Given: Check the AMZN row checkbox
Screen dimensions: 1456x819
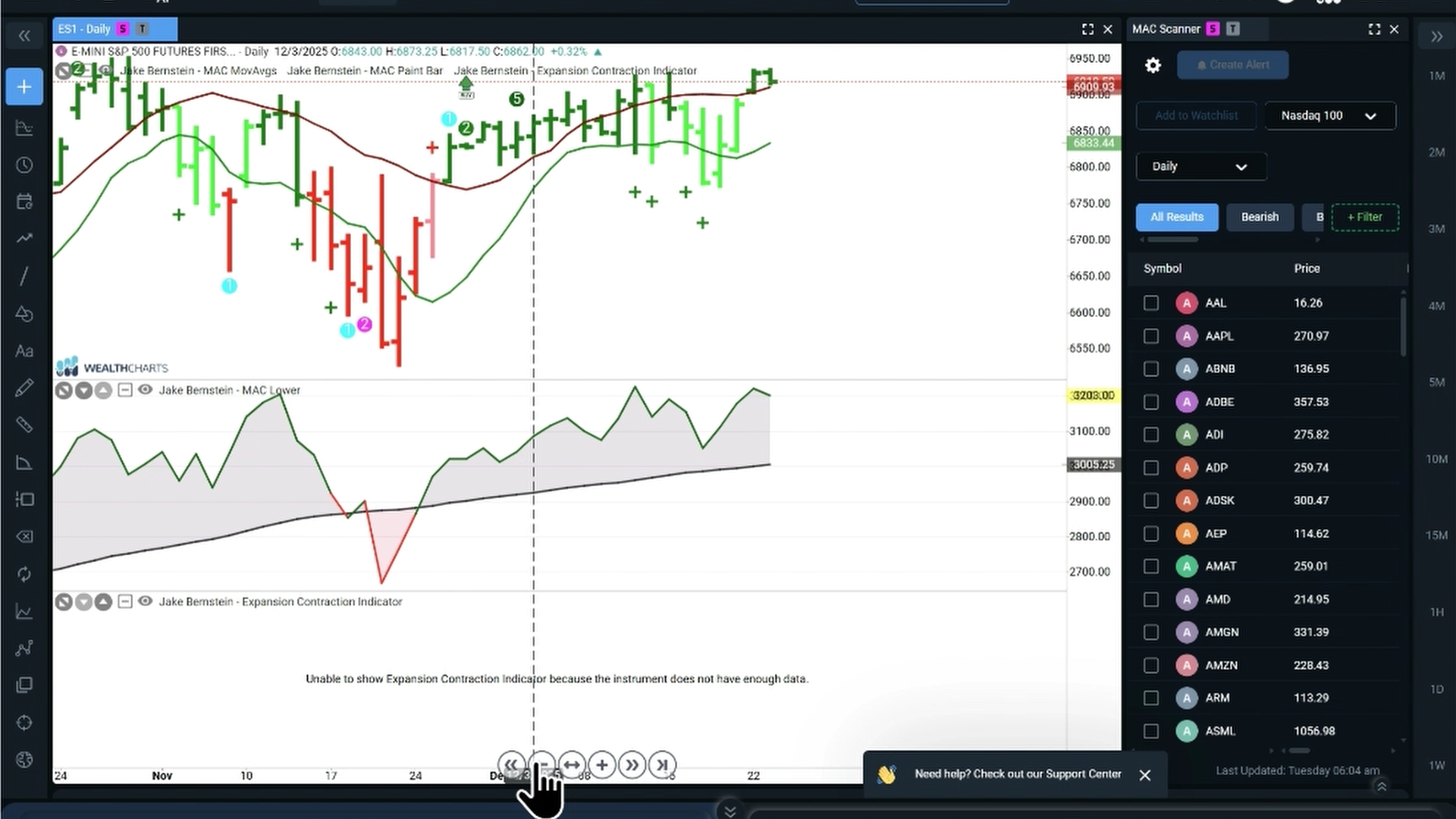Looking at the screenshot, I should point(1151,666).
